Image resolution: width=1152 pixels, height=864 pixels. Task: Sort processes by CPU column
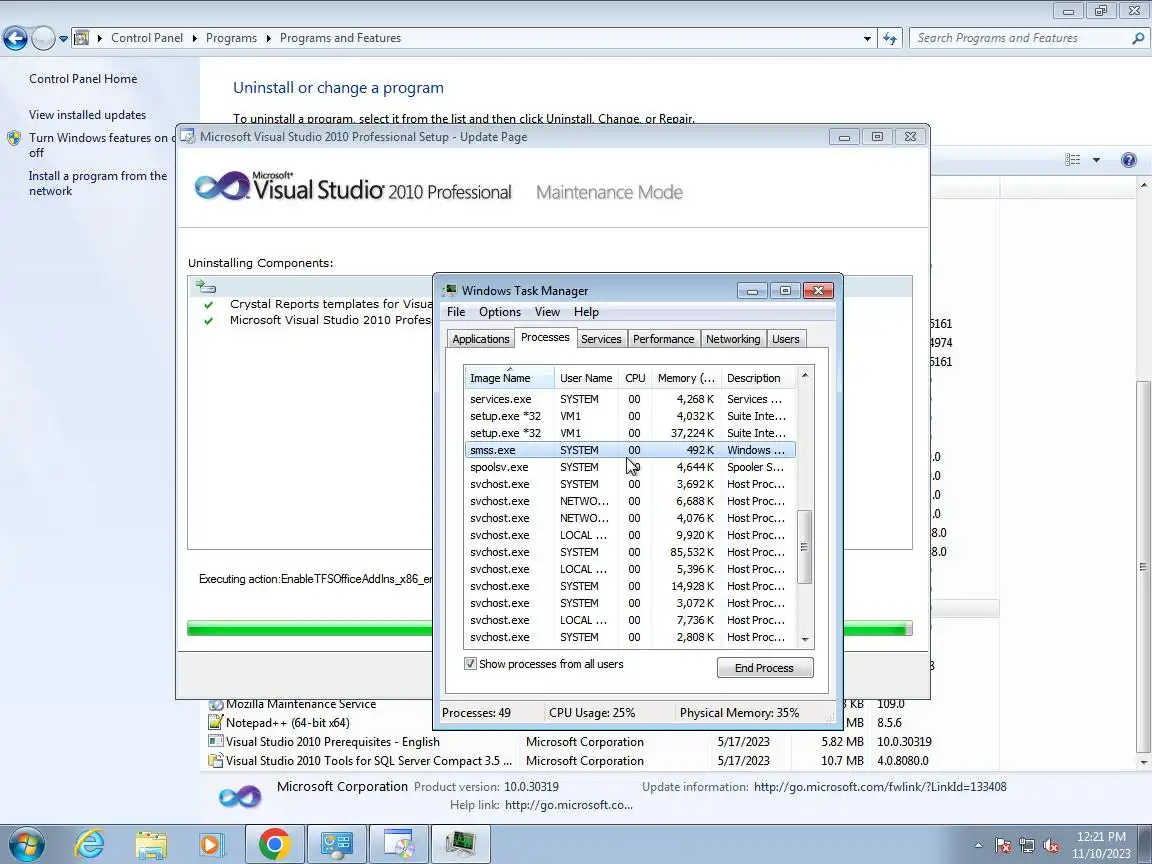[x=635, y=378]
